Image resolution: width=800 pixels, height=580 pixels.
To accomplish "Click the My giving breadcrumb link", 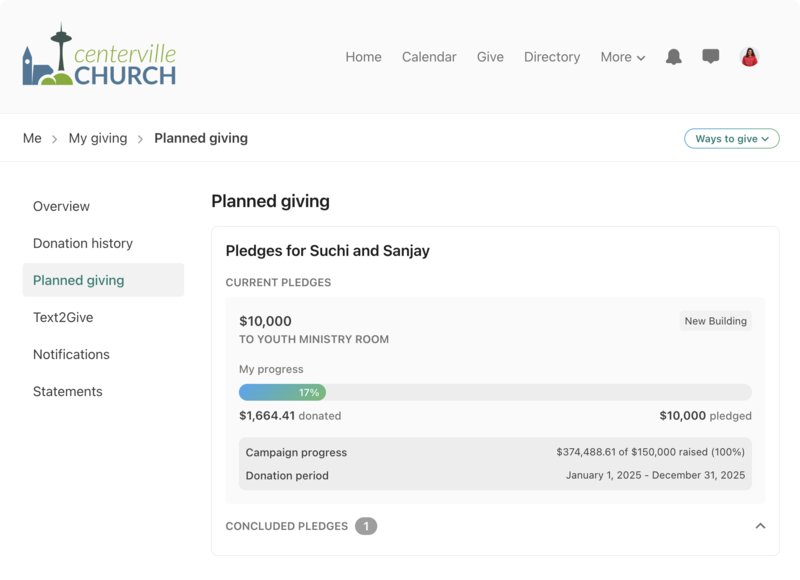I will point(98,139).
